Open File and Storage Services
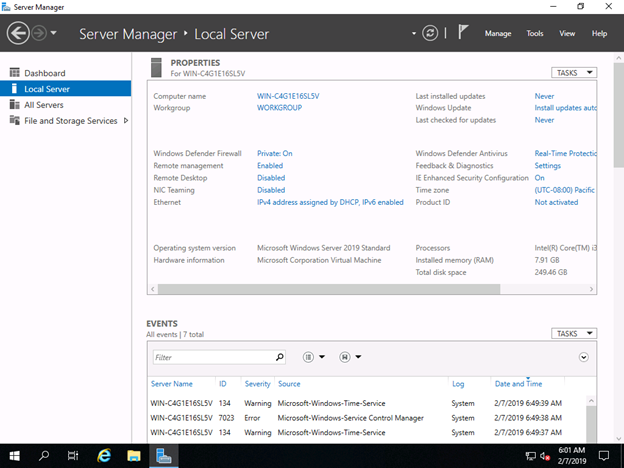 pyautogui.click(x=71, y=121)
